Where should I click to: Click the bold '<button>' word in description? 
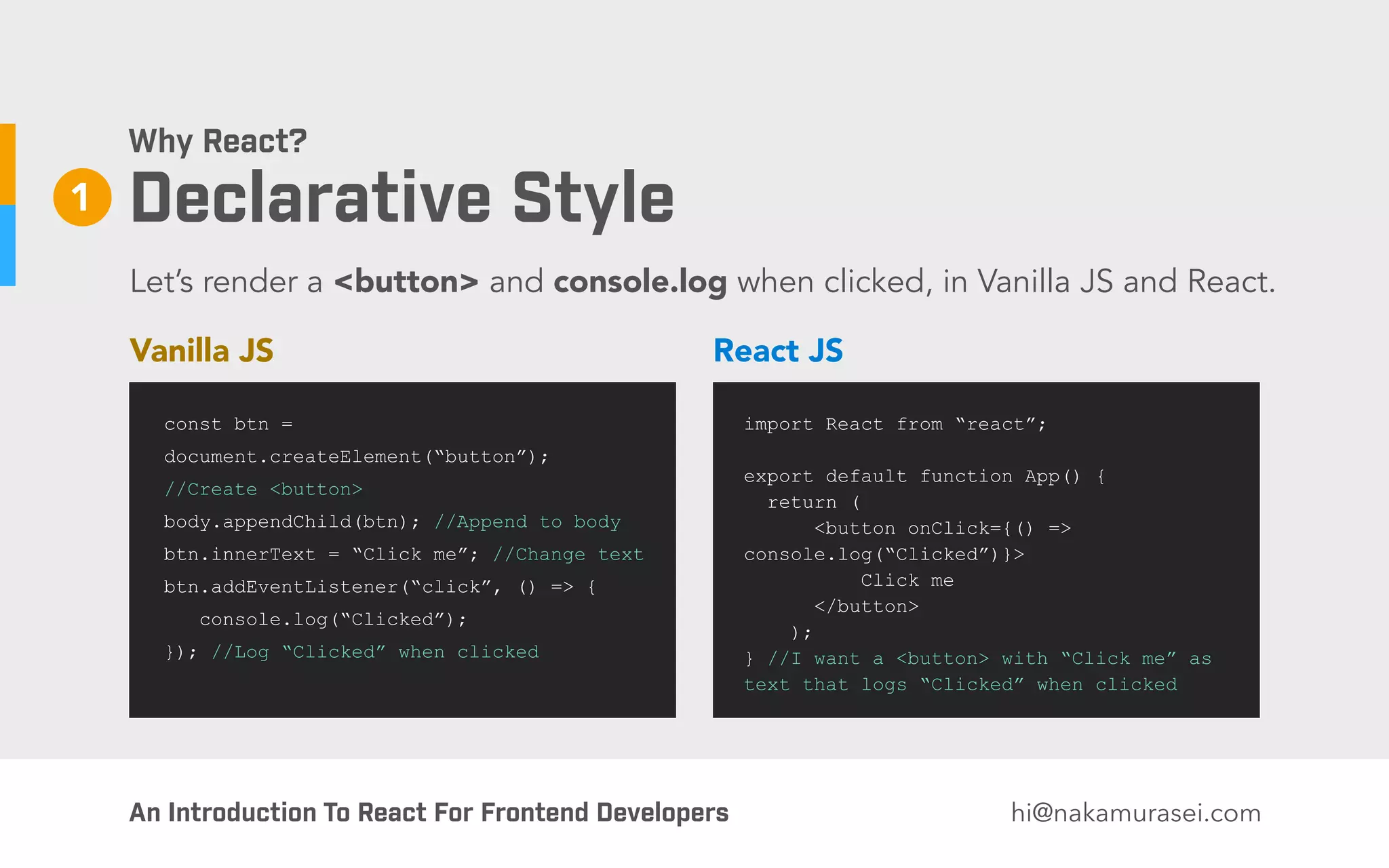pos(406,281)
